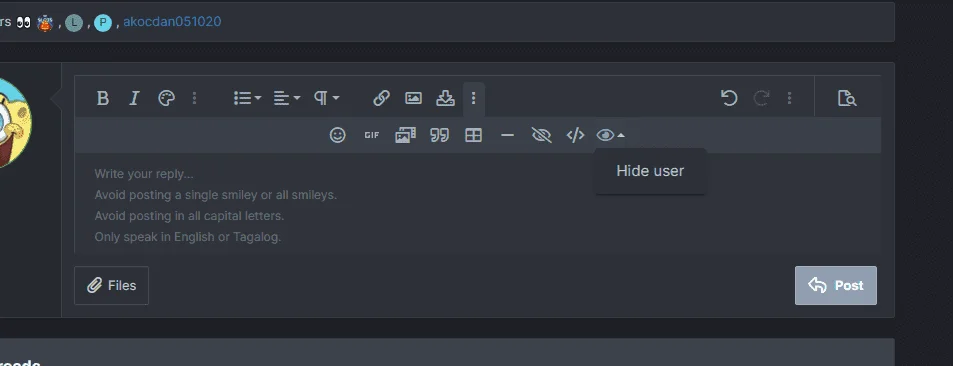Insert spoiler with crossed-eye icon

[x=542, y=135]
